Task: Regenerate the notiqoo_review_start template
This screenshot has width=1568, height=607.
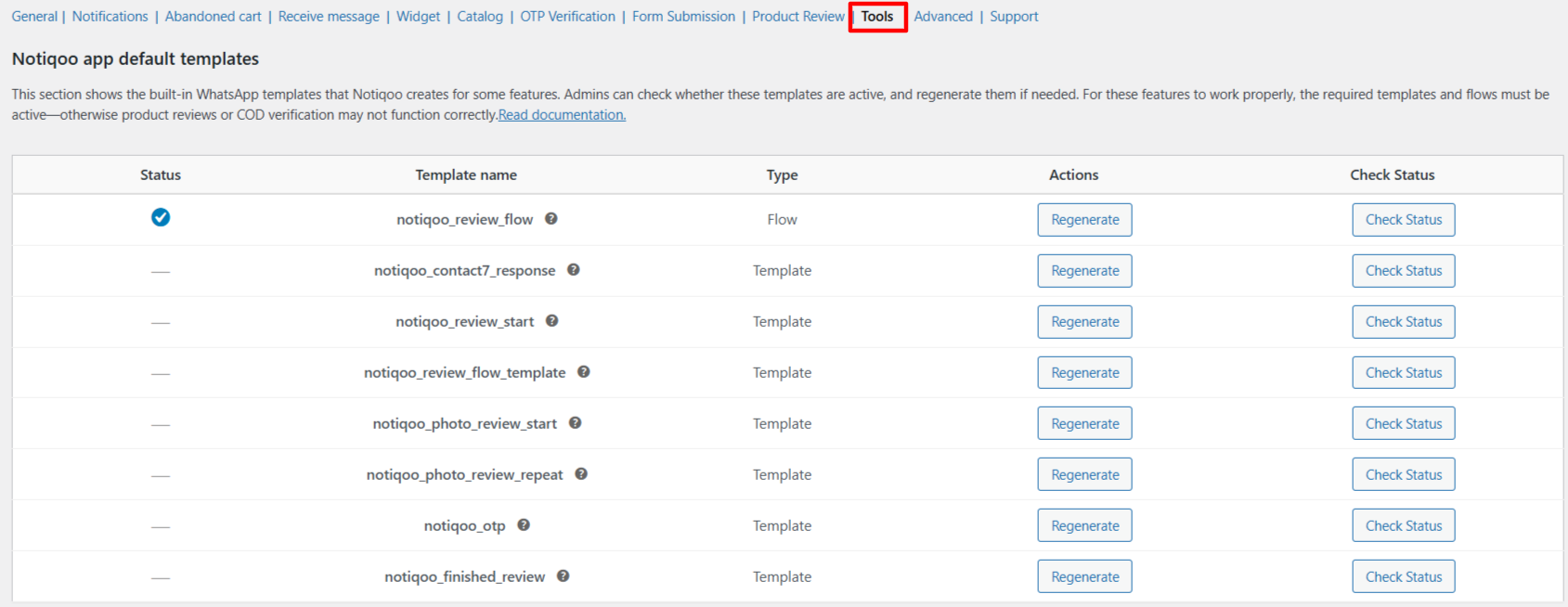Action: click(x=1084, y=322)
